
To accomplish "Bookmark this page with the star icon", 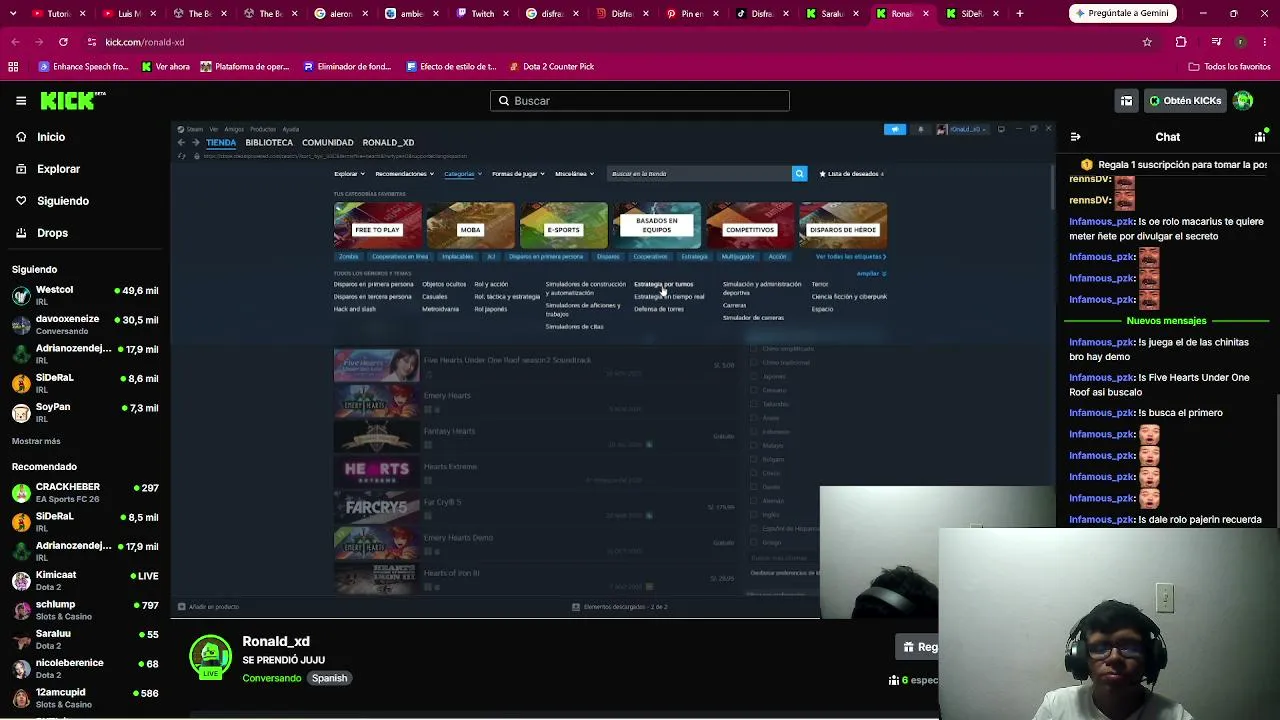I will coord(1147,42).
